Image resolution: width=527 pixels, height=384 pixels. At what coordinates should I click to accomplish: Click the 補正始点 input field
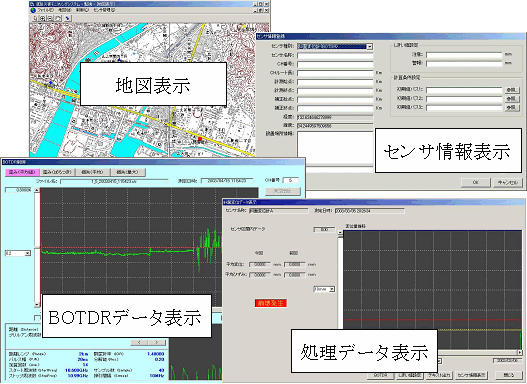335,99
